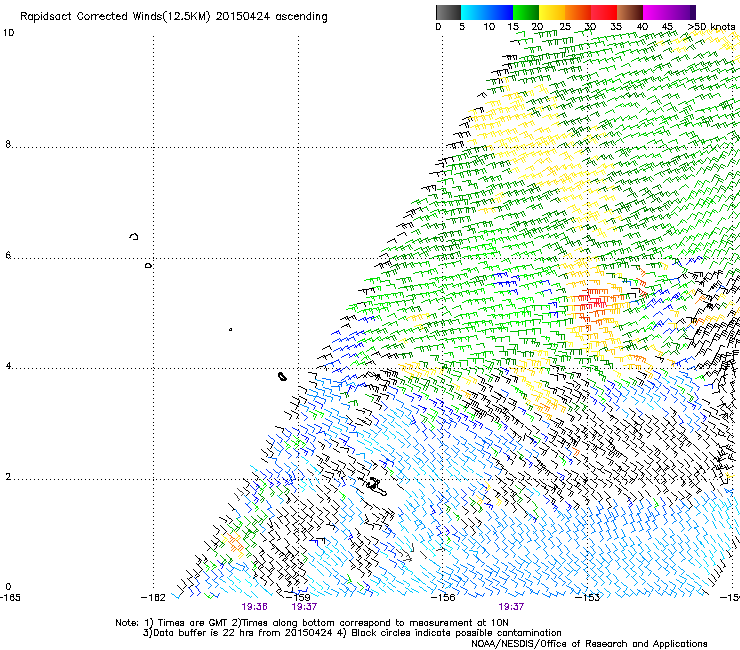Choose the yellow 20-25 knot legend swatch
The height and width of the screenshot is (650, 740).
pyautogui.click(x=552, y=12)
